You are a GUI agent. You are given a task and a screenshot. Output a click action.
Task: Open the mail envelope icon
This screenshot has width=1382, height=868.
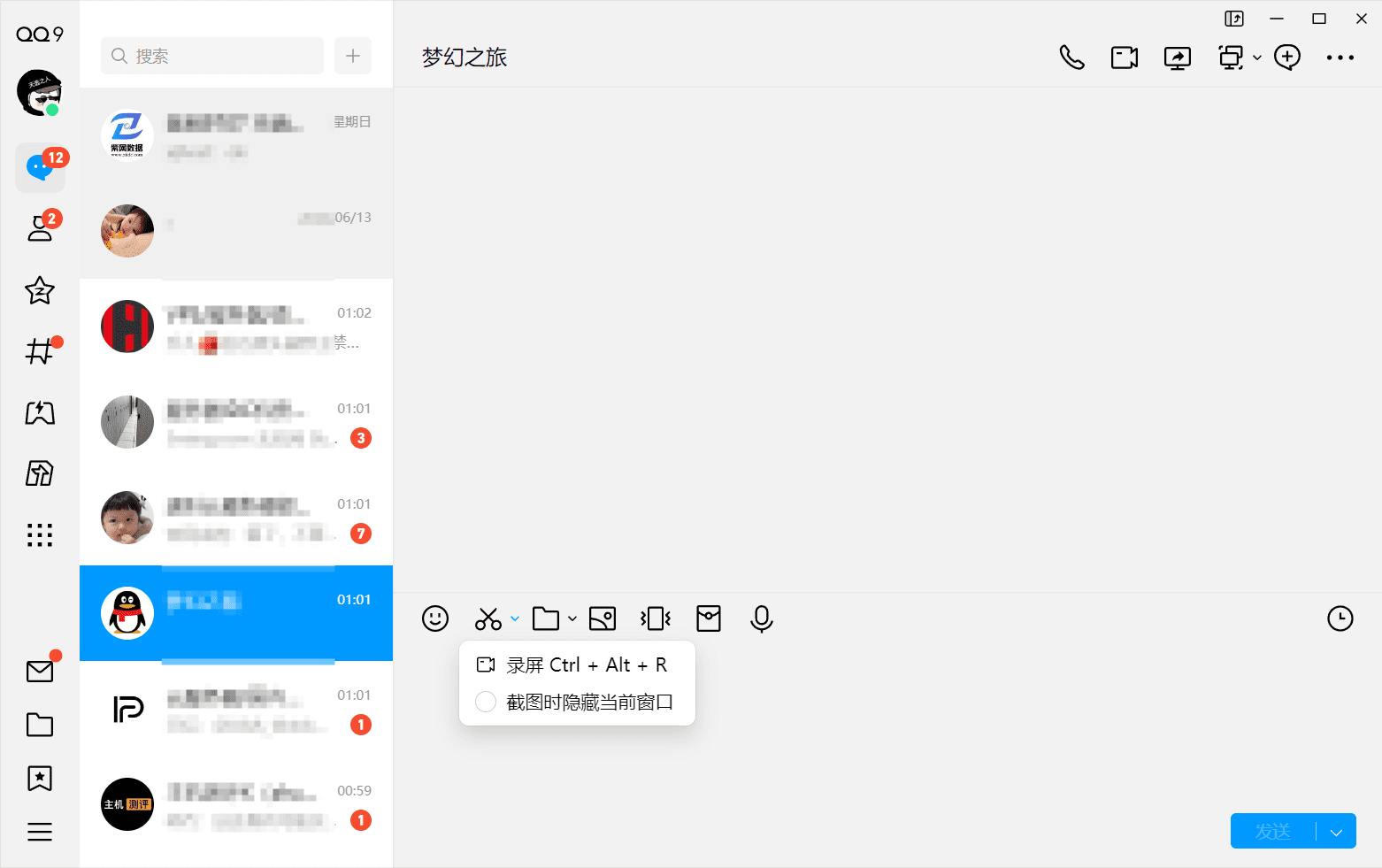tap(40, 672)
